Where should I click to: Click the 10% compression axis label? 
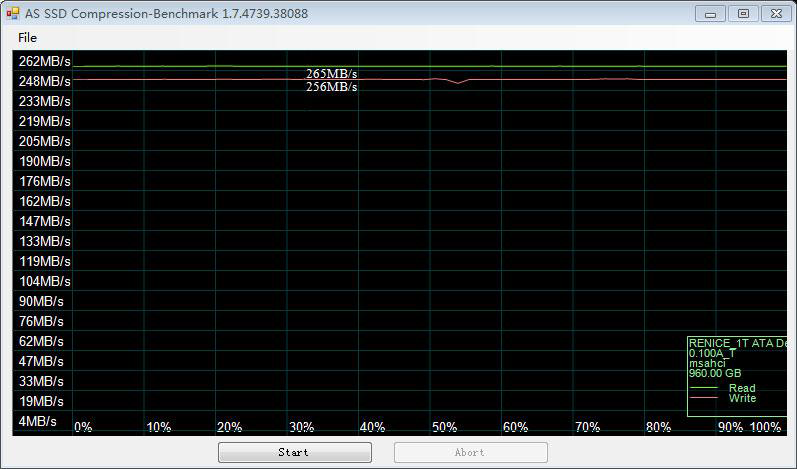click(159, 427)
